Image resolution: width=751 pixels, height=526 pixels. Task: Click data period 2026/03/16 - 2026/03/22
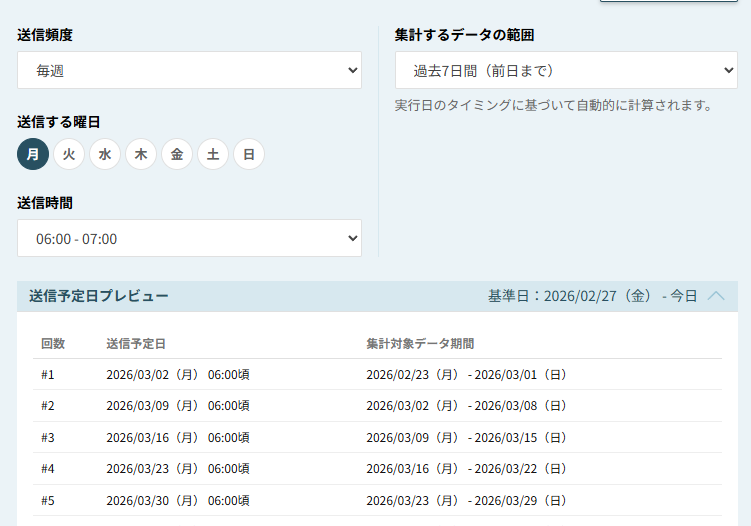pos(467,469)
